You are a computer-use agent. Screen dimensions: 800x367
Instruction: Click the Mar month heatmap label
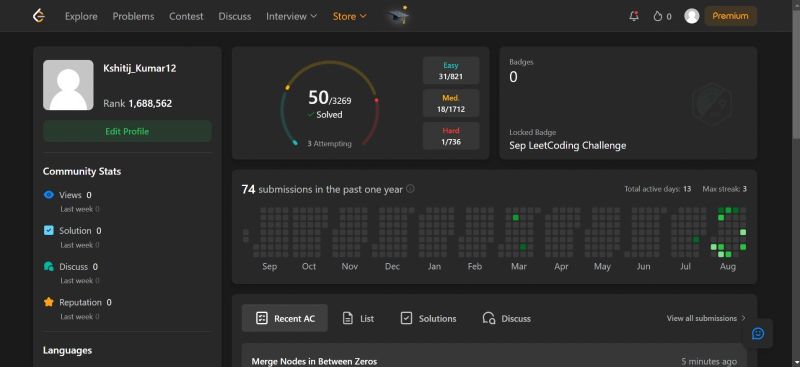[x=519, y=266]
